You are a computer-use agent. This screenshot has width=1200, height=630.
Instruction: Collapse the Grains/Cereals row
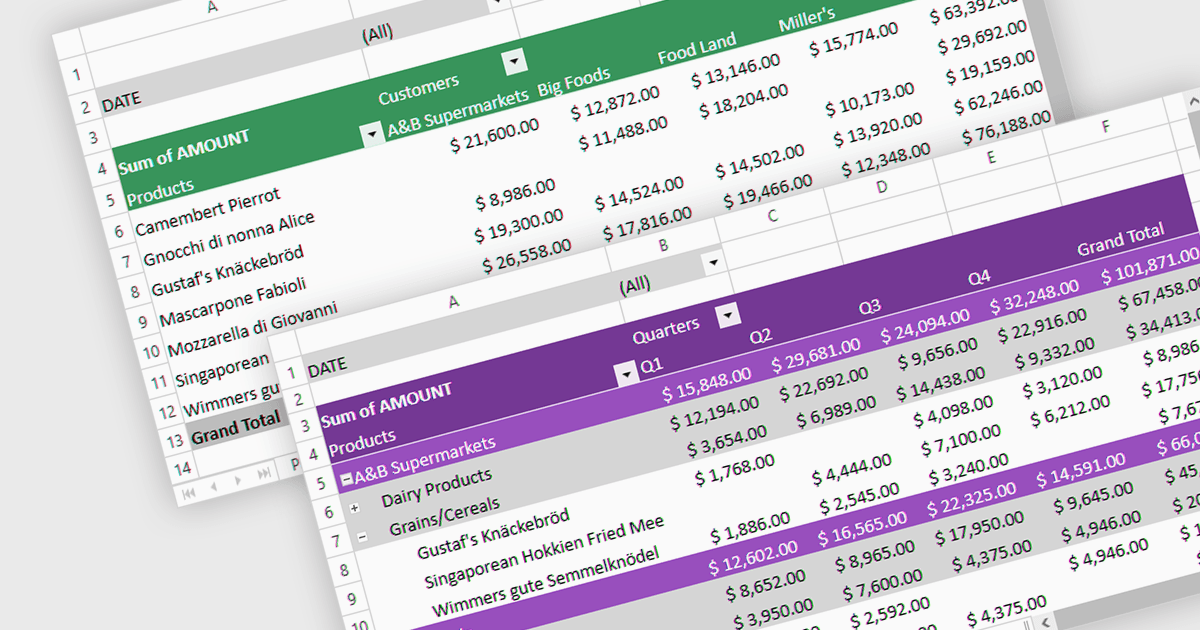(362, 536)
